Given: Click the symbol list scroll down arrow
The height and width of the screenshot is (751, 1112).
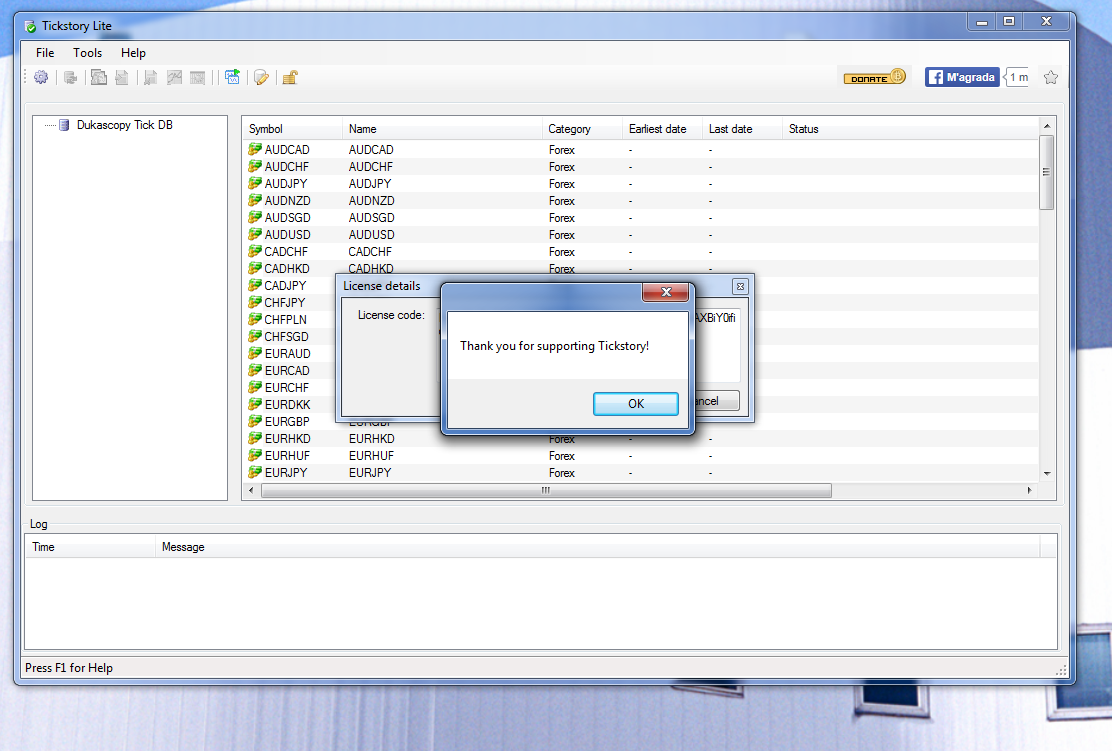Looking at the screenshot, I should (x=1047, y=474).
